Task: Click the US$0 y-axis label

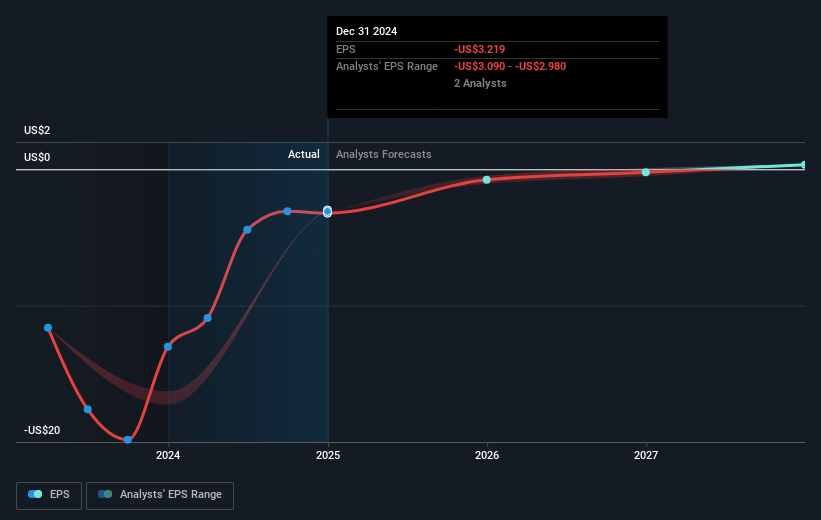Action: tap(37, 157)
